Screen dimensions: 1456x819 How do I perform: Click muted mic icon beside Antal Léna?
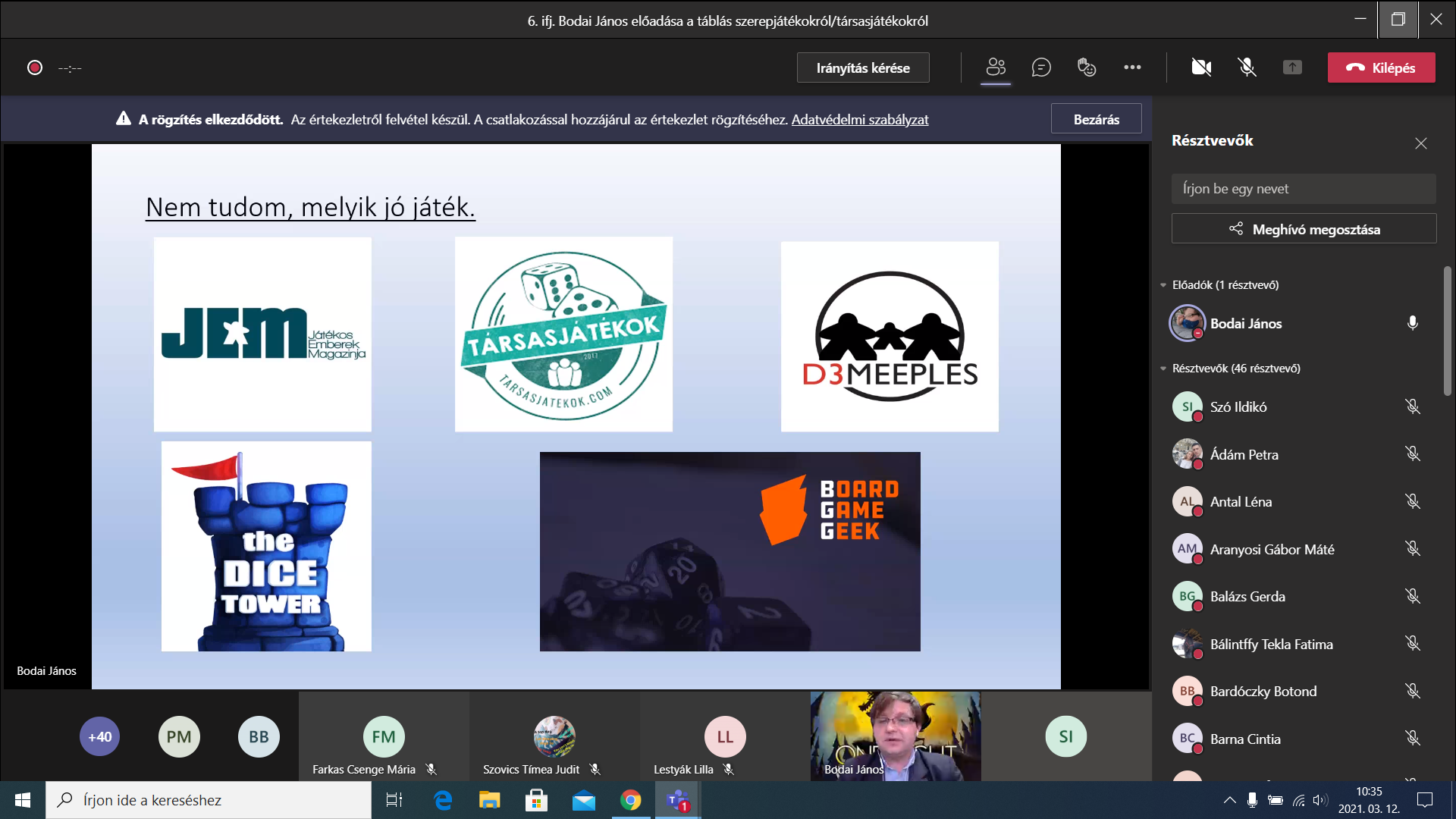(x=1412, y=501)
